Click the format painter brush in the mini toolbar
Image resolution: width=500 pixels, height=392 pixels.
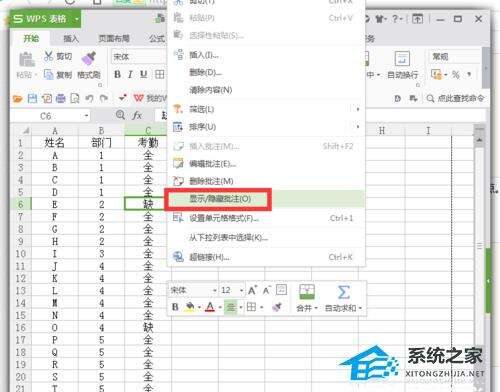point(277,307)
